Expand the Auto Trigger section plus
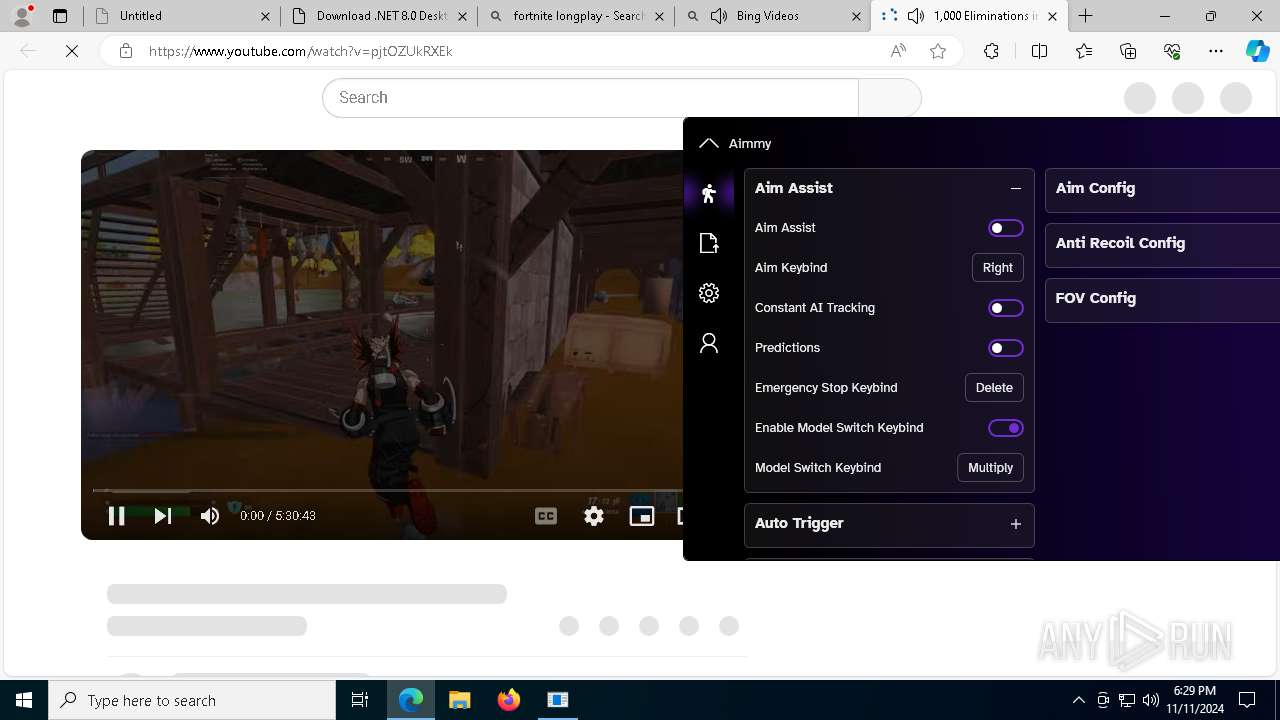The width and height of the screenshot is (1280, 720). (1016, 524)
